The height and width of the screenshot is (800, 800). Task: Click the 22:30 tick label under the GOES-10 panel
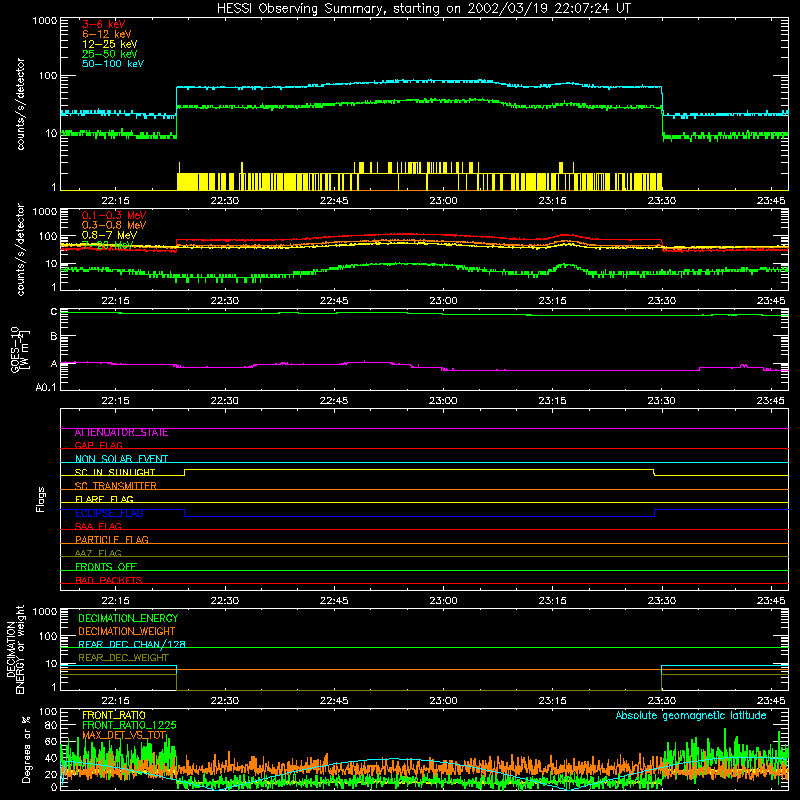[x=224, y=401]
